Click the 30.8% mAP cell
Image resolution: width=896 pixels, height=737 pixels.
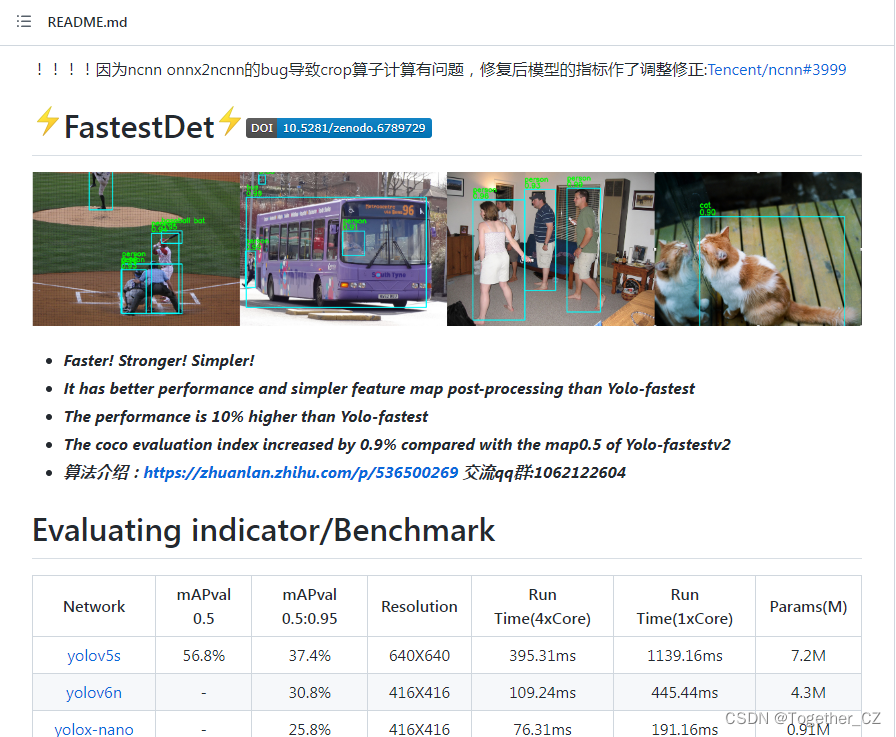(309, 692)
